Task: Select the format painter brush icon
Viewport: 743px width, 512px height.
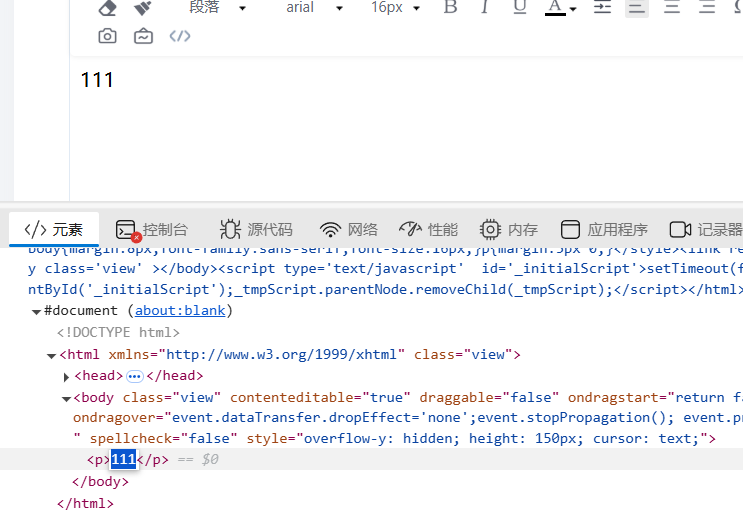Action: [x=143, y=8]
